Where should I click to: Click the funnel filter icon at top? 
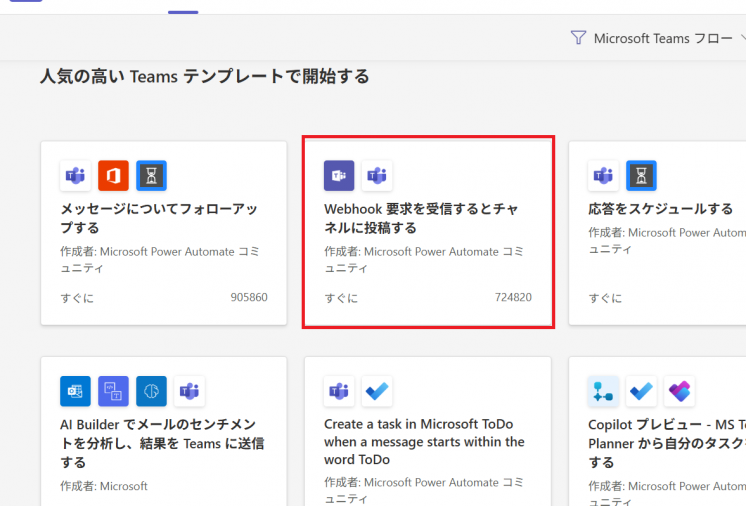[578, 38]
